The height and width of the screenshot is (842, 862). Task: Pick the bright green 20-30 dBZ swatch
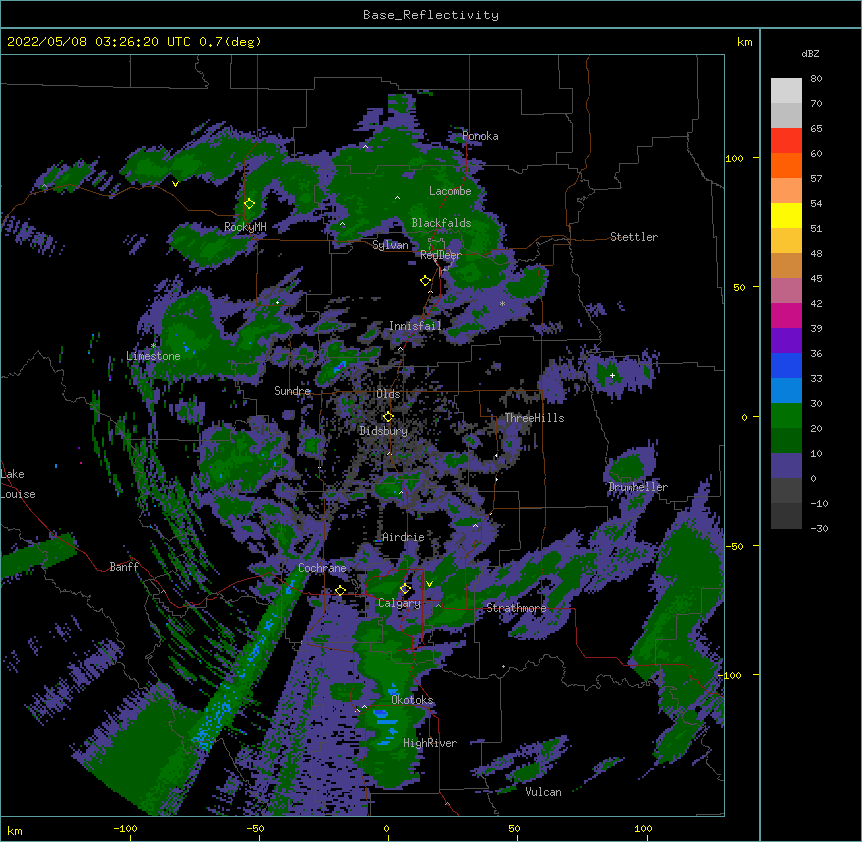click(x=786, y=416)
